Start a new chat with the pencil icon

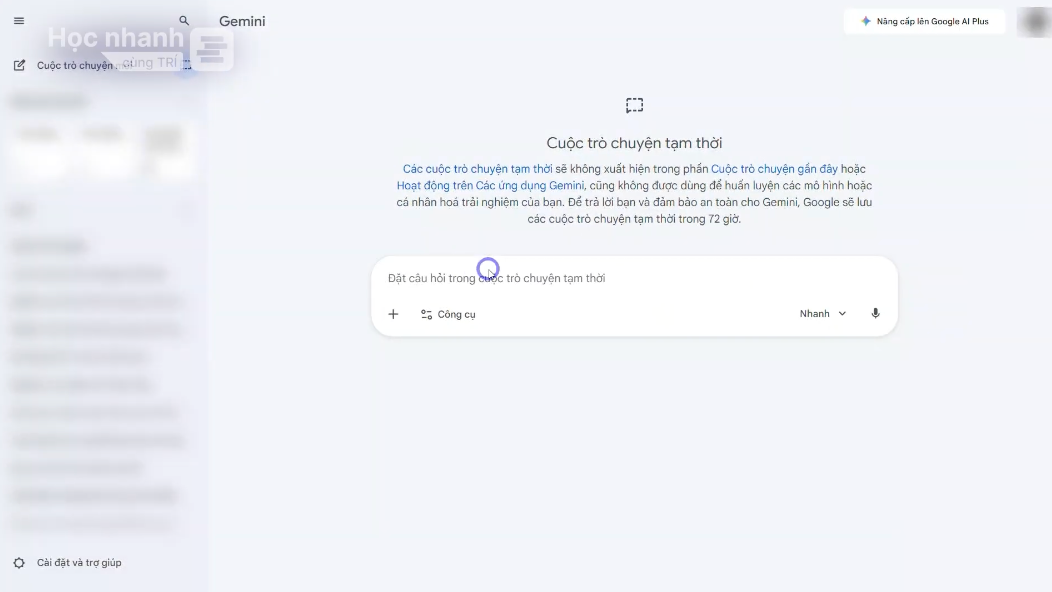coord(19,65)
